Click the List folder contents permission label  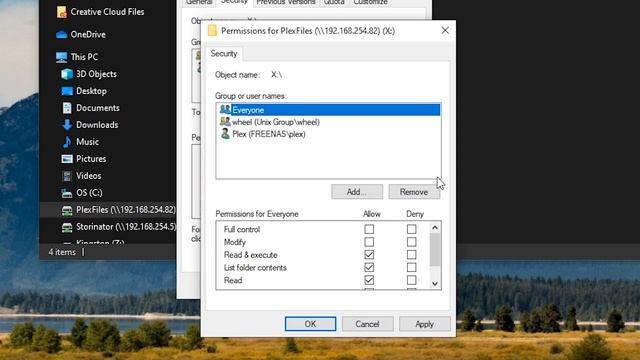pyautogui.click(x=255, y=268)
